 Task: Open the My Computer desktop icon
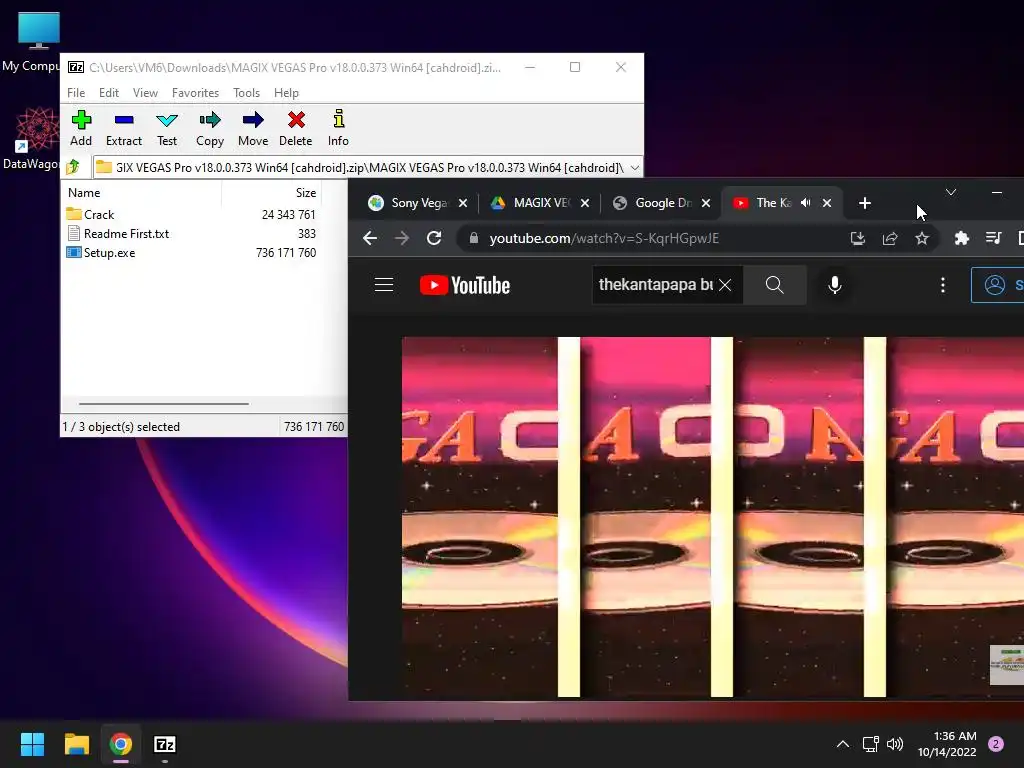[33, 42]
